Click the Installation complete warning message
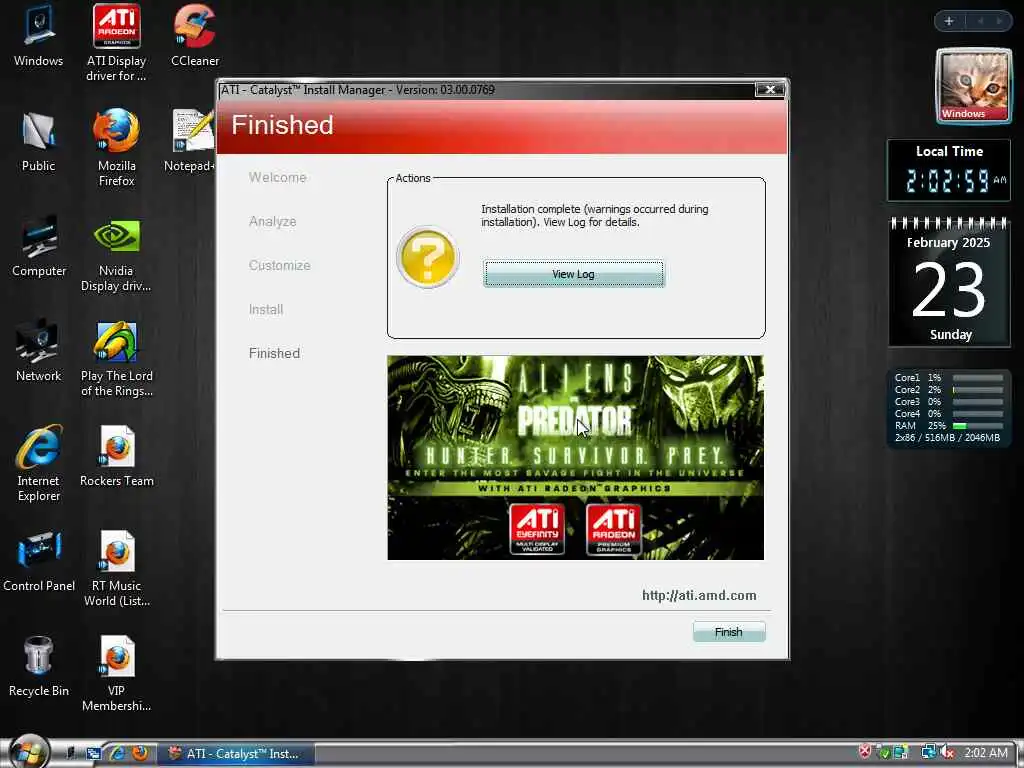The image size is (1024, 768). [x=595, y=216]
